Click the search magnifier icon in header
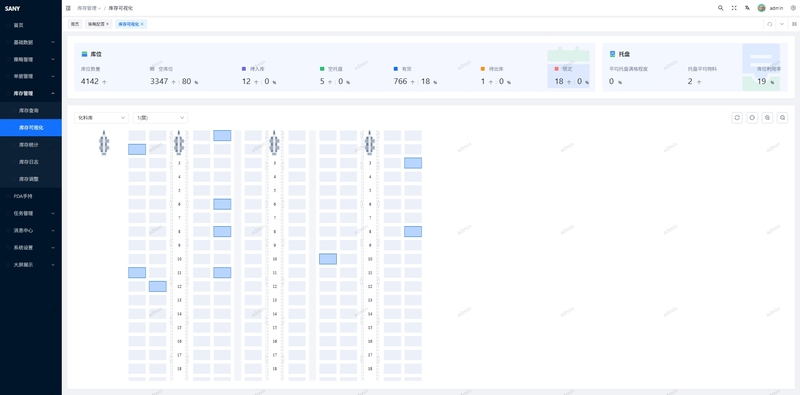The image size is (800, 395). tap(720, 8)
